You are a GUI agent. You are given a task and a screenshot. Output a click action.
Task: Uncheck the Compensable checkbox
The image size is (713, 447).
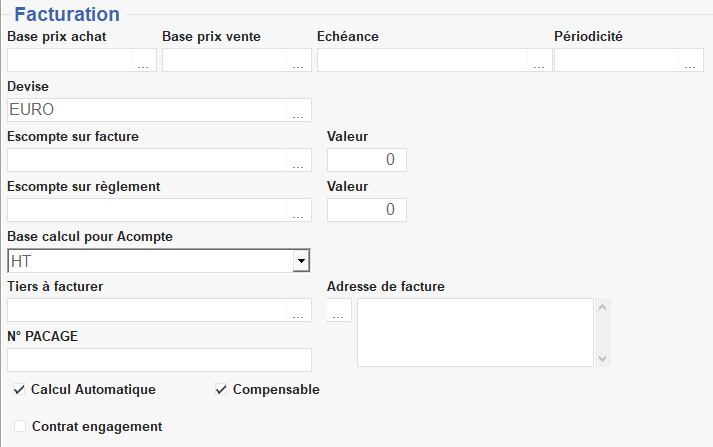point(222,390)
